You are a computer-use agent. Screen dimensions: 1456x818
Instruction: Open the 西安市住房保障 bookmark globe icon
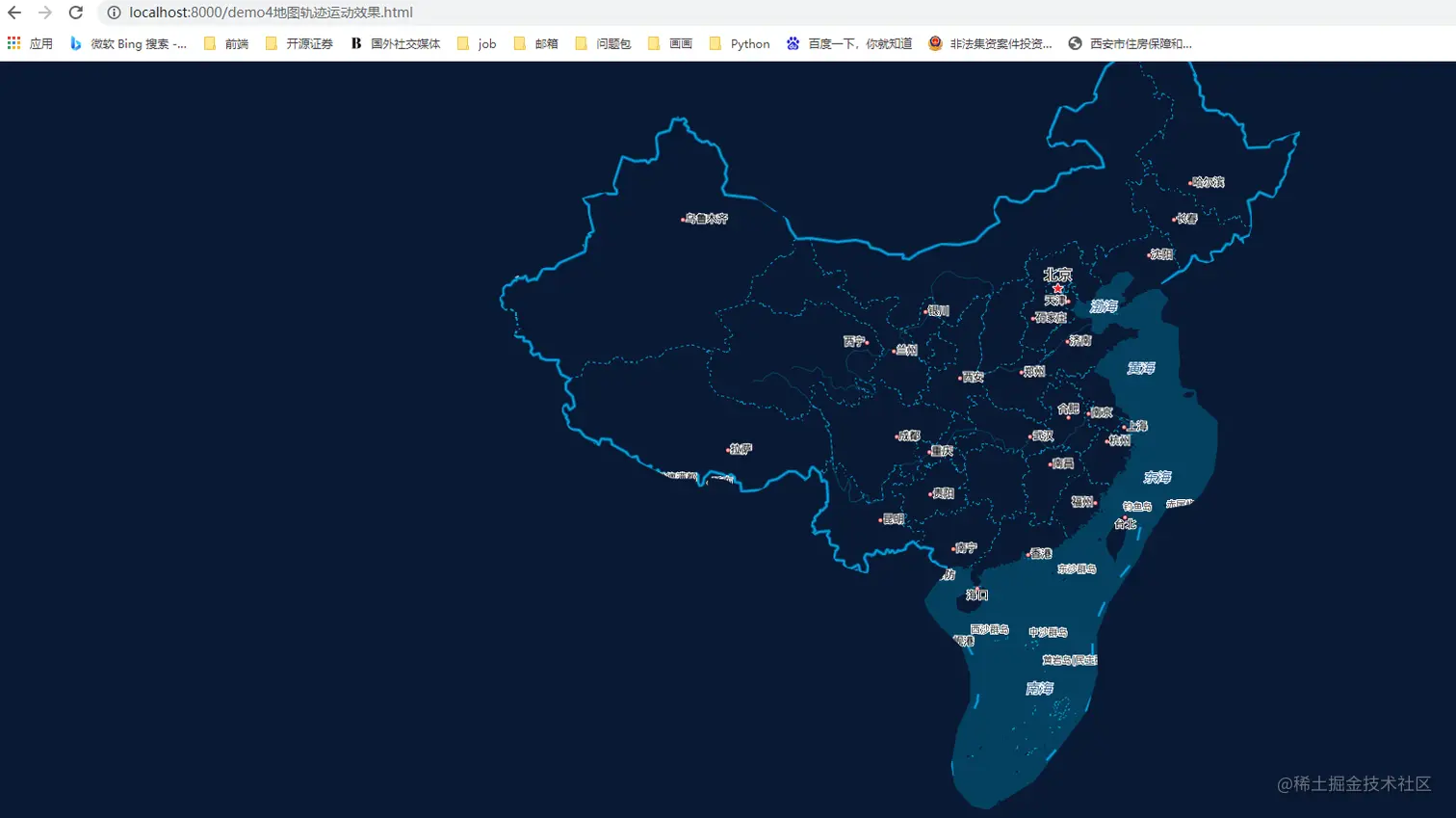1076,43
